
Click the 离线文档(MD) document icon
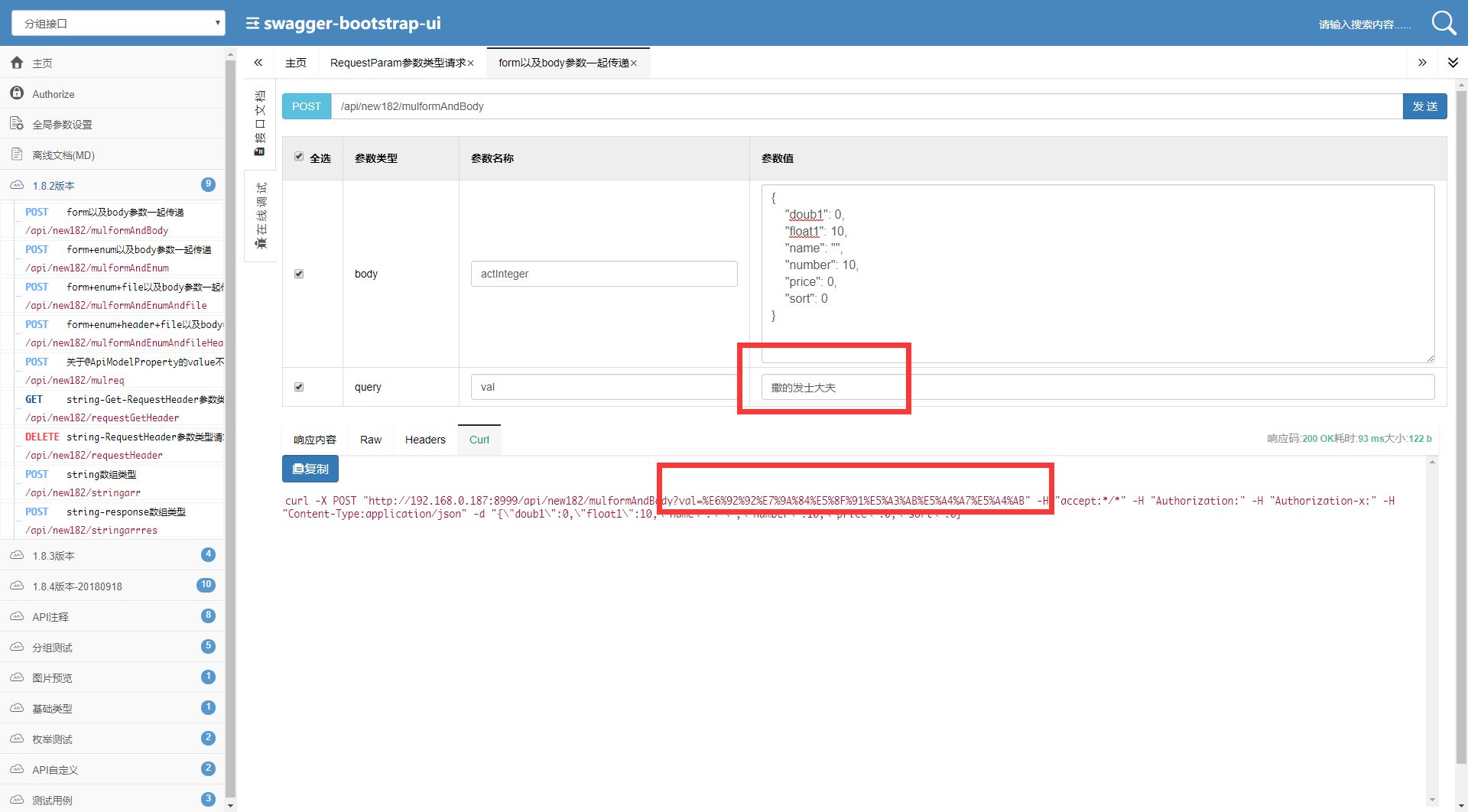(17, 154)
